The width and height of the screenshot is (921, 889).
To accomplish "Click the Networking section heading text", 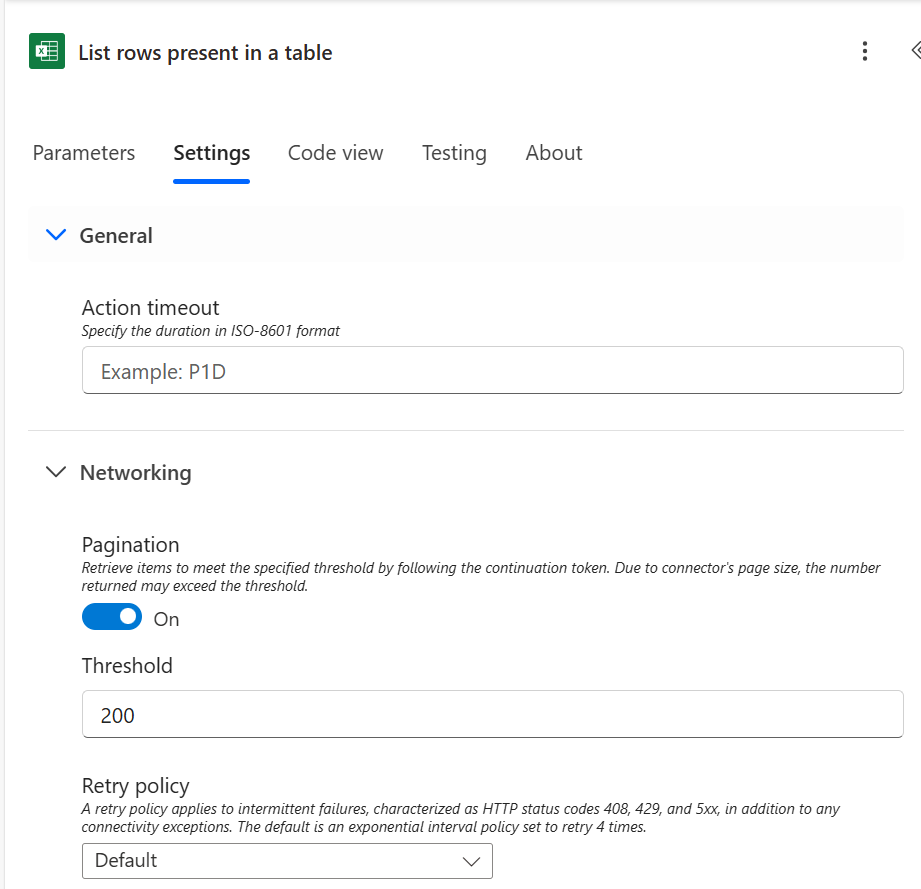I will coord(135,472).
